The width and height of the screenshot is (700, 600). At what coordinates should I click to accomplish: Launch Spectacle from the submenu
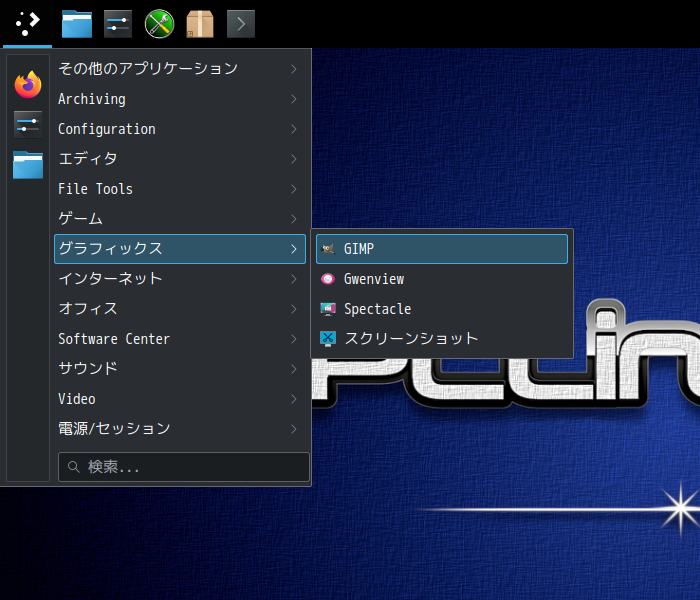[442, 309]
